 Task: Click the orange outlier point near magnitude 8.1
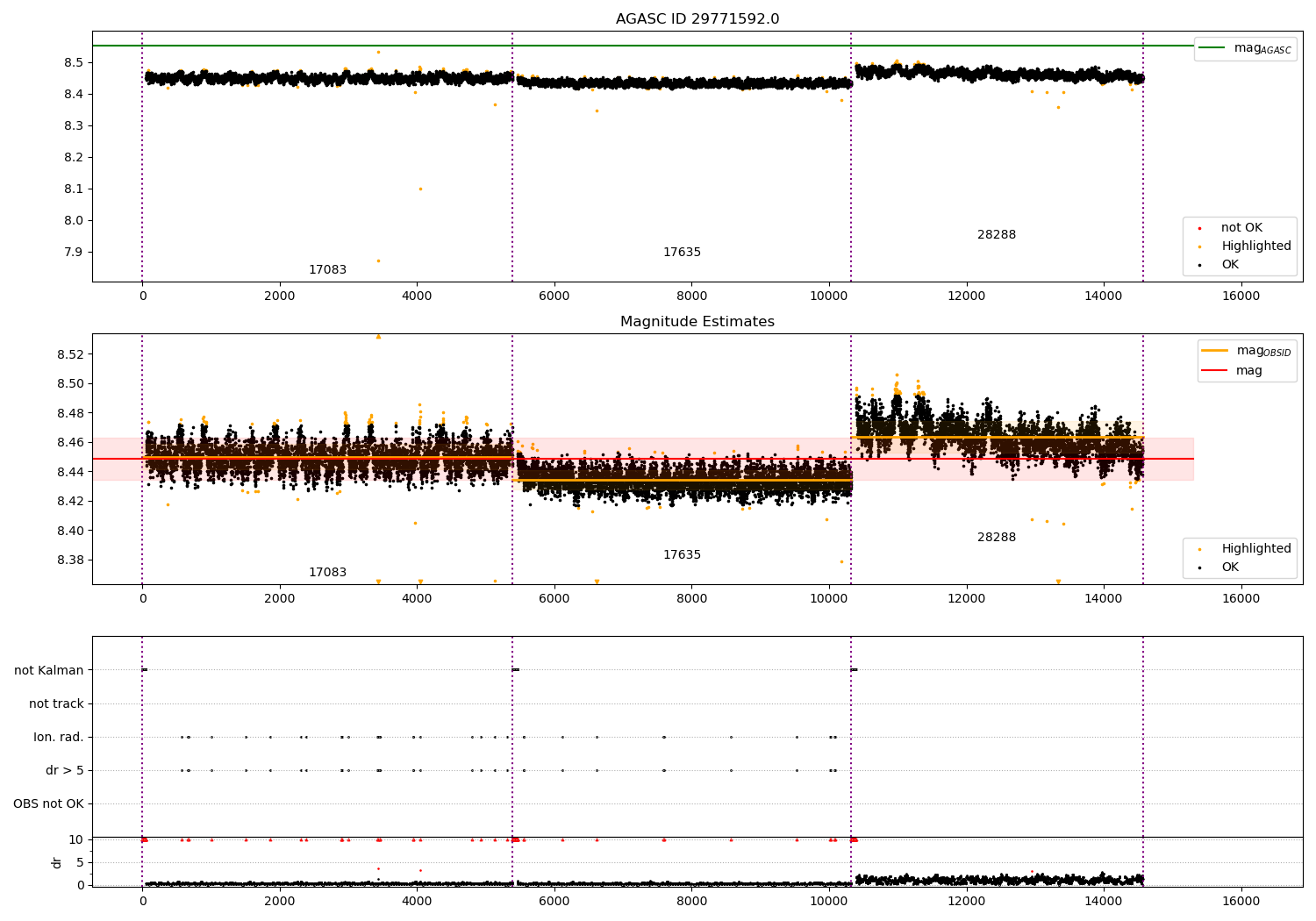tap(420, 189)
